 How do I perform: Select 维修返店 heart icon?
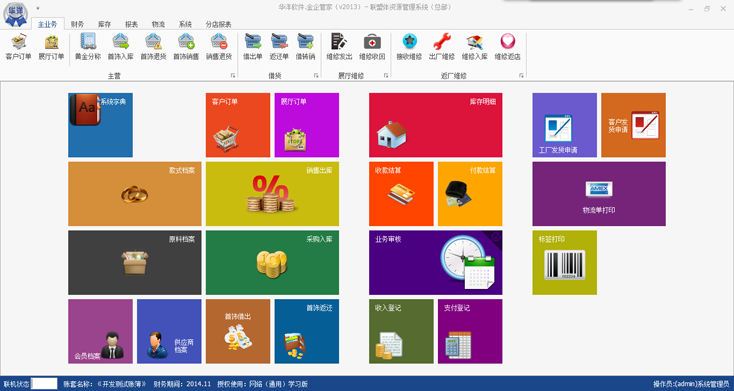click(x=507, y=47)
